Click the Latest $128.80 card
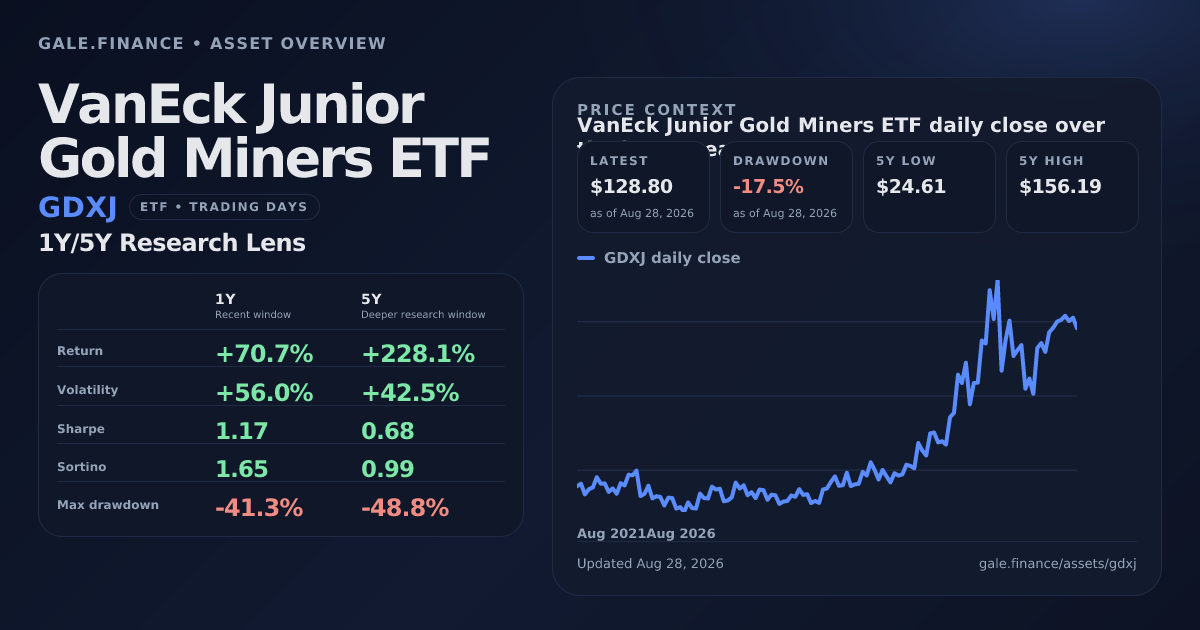Viewport: 1200px width, 630px height. [643, 187]
